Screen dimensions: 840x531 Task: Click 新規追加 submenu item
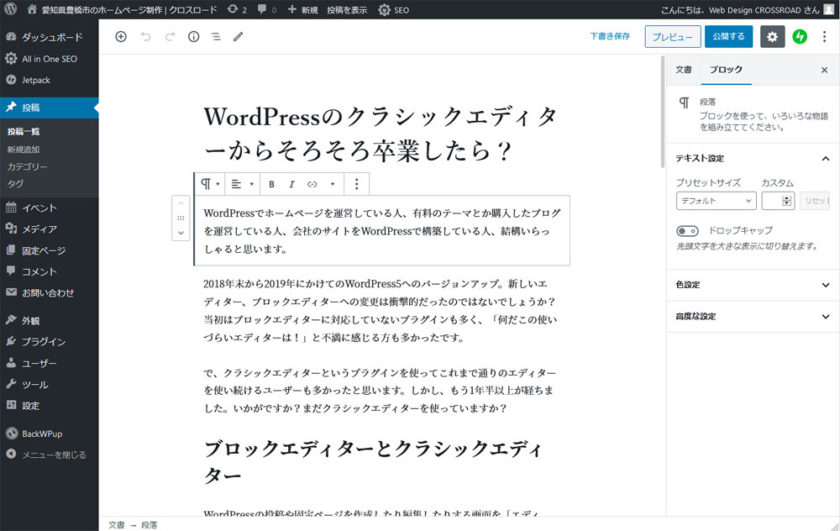coord(24,149)
